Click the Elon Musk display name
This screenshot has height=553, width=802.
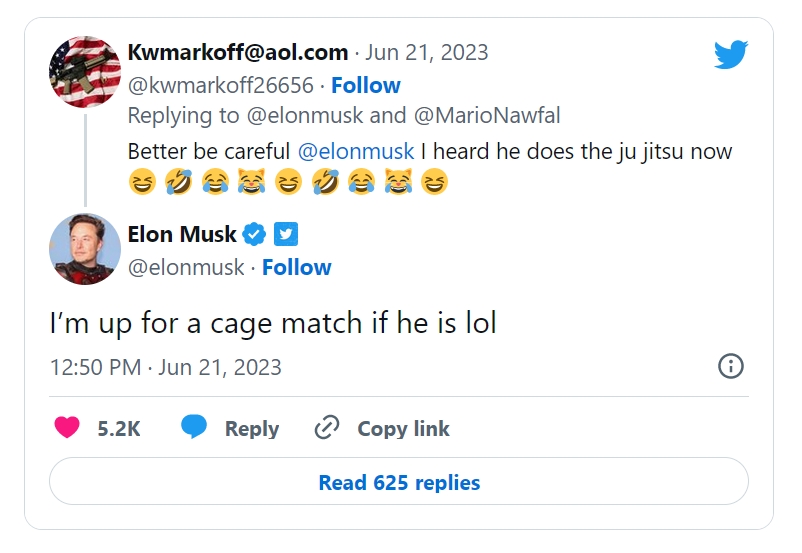tap(182, 235)
